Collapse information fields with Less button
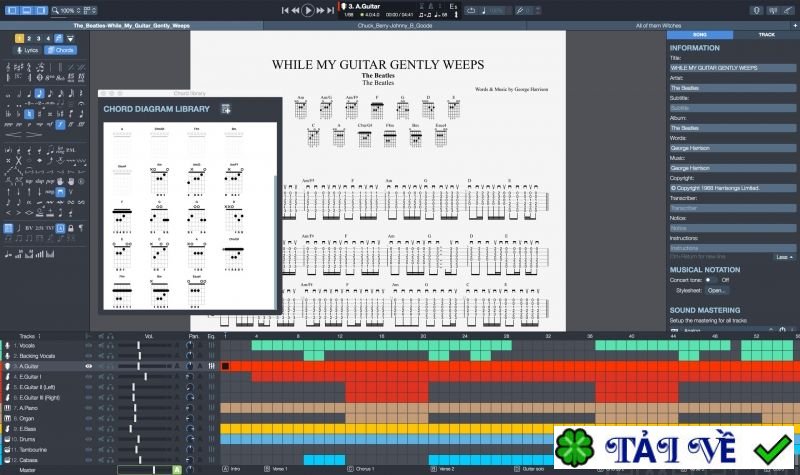 (784, 257)
